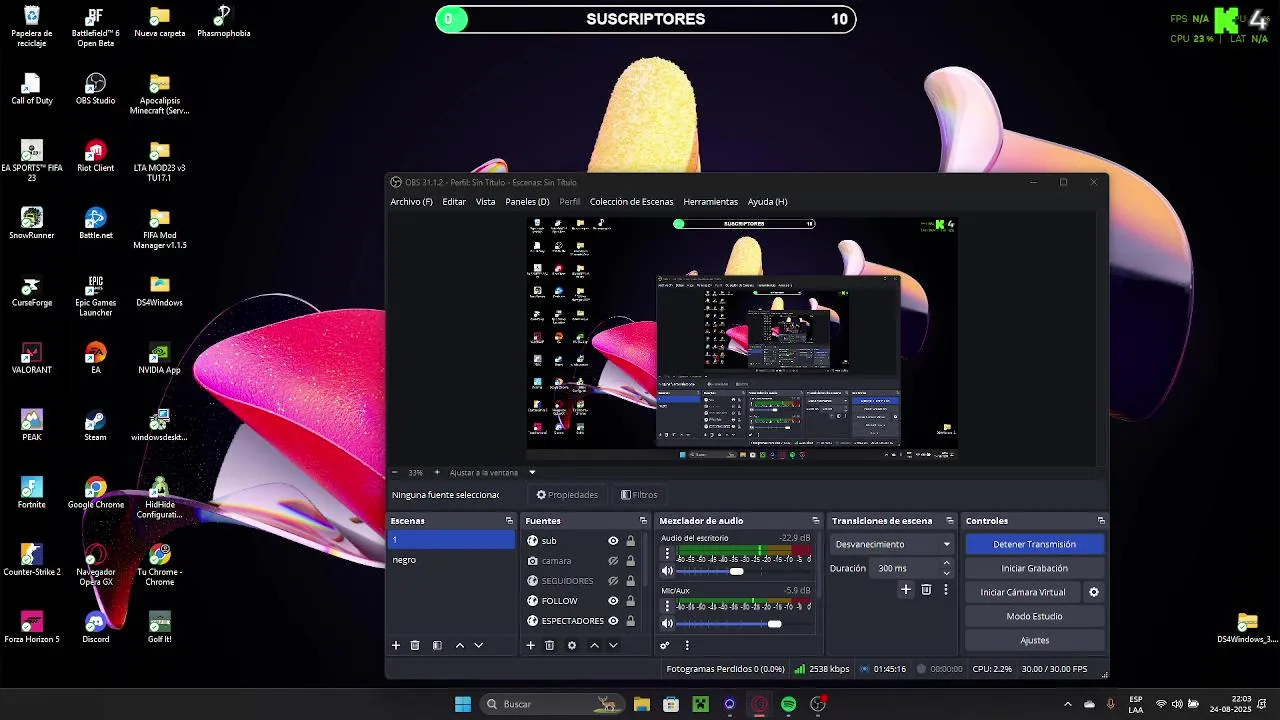Image resolution: width=1280 pixels, height=720 pixels.
Task: Remove scene transition with trash icon
Action: (x=926, y=590)
